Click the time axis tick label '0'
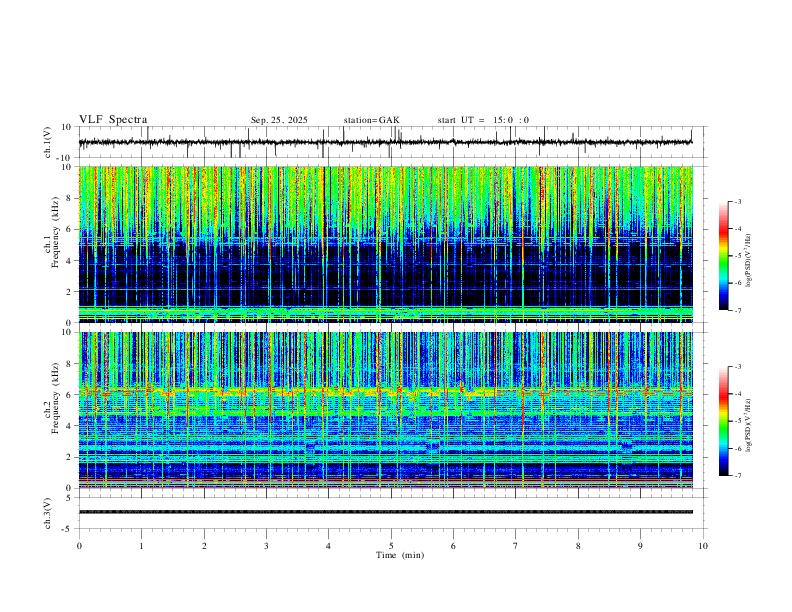Image resolution: width=792 pixels, height=612 pixels. (x=79, y=546)
